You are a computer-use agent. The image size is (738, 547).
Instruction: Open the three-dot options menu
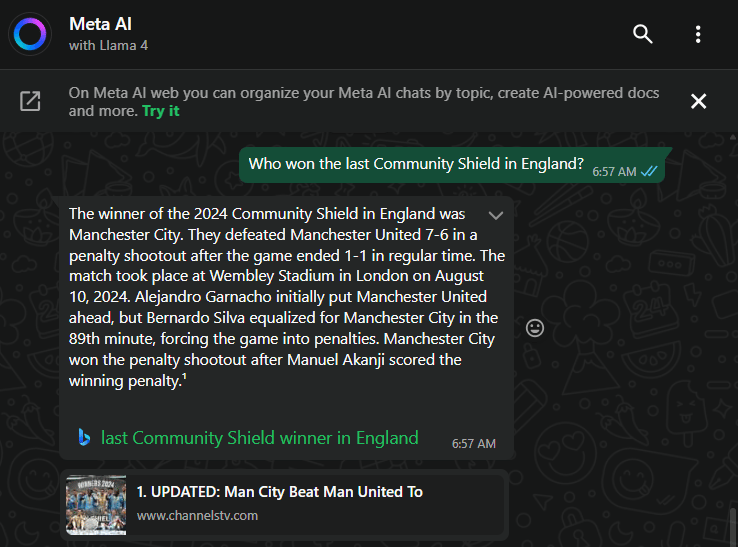pyautogui.click(x=698, y=34)
